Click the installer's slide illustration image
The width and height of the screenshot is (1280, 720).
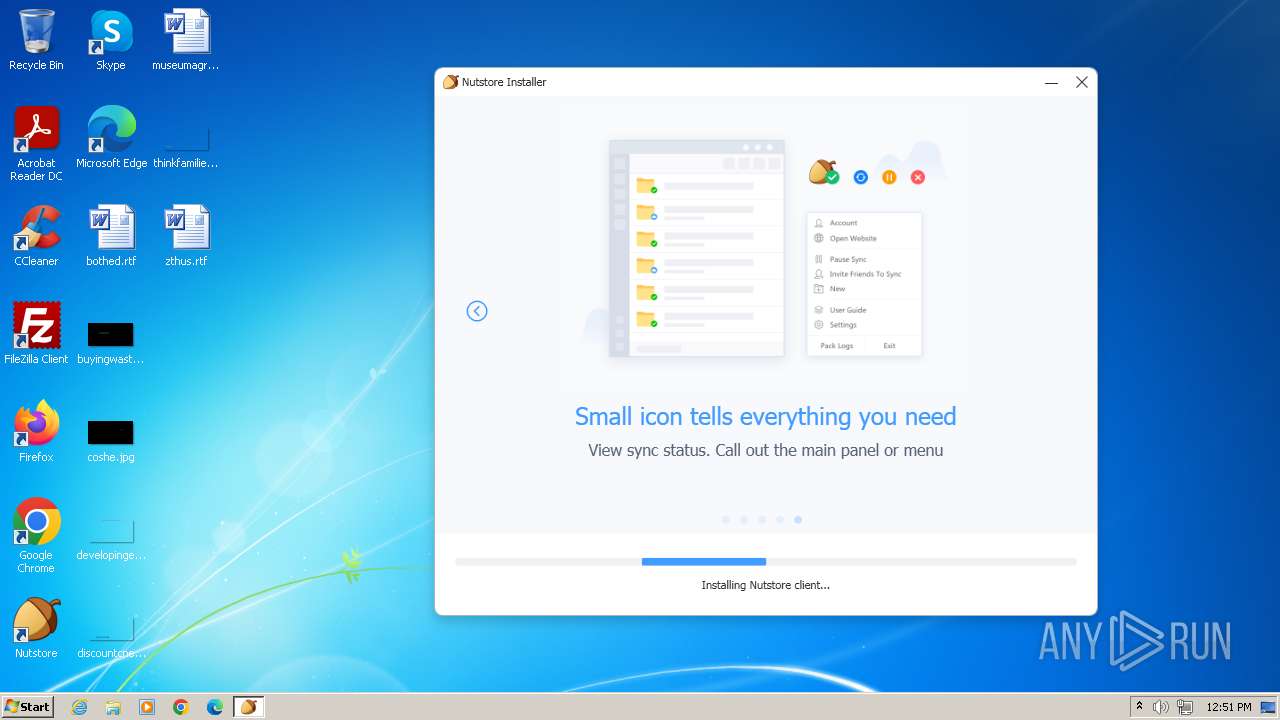click(766, 248)
